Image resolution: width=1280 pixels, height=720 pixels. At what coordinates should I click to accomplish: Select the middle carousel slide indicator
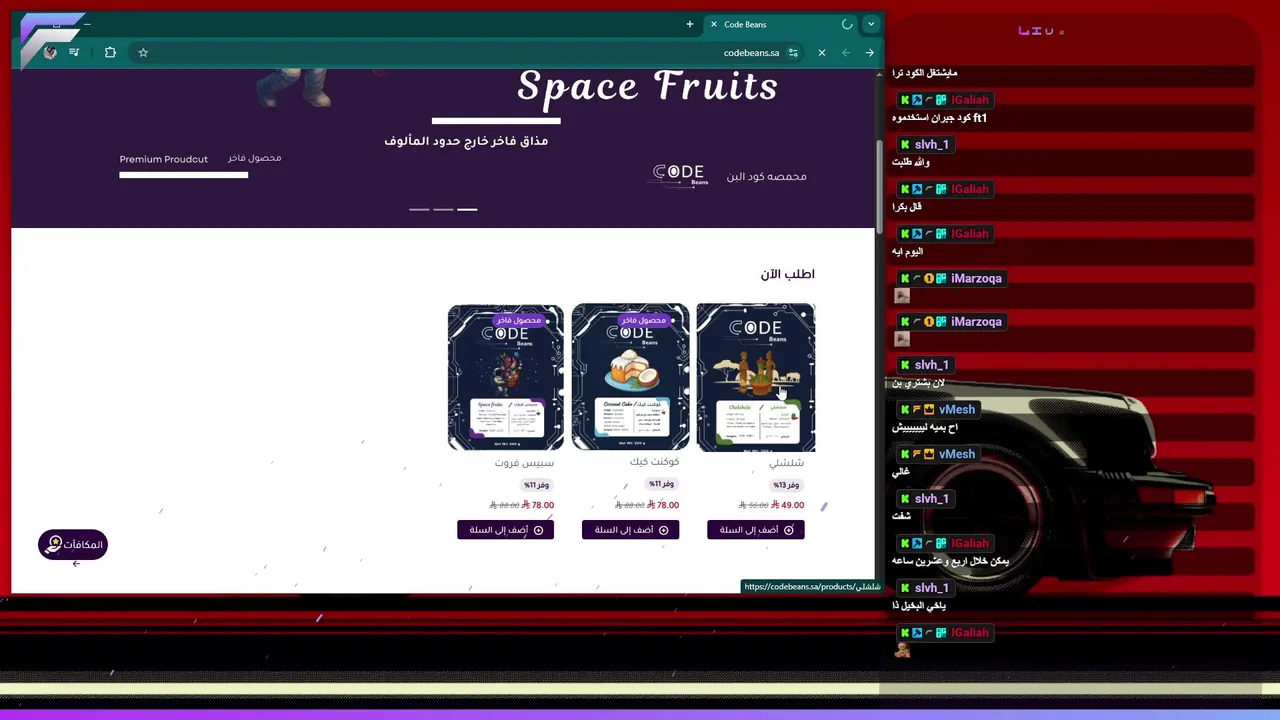pyautogui.click(x=443, y=209)
